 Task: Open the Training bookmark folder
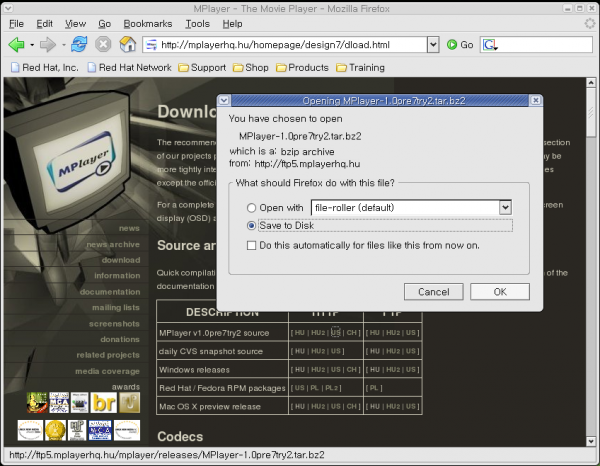point(360,68)
